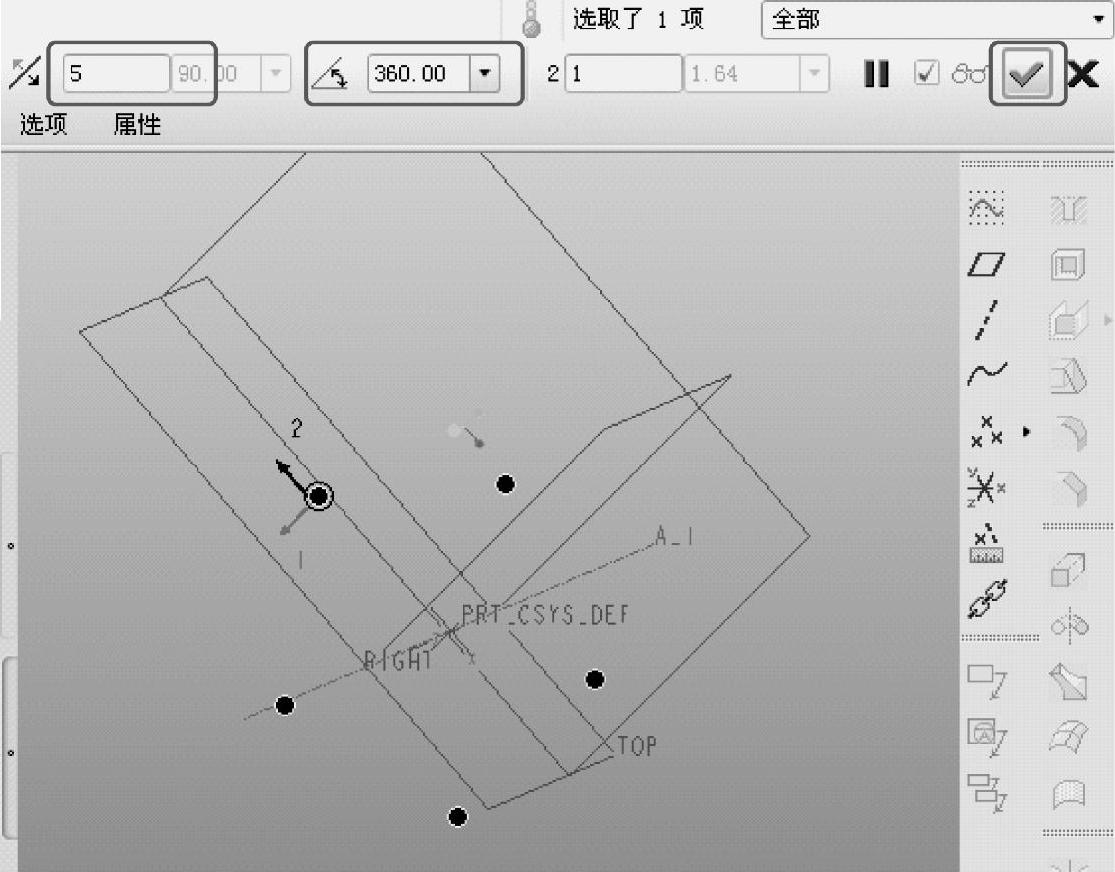Confirm the feature with the green checkmark
This screenshot has height=872, width=1115.
[1028, 74]
